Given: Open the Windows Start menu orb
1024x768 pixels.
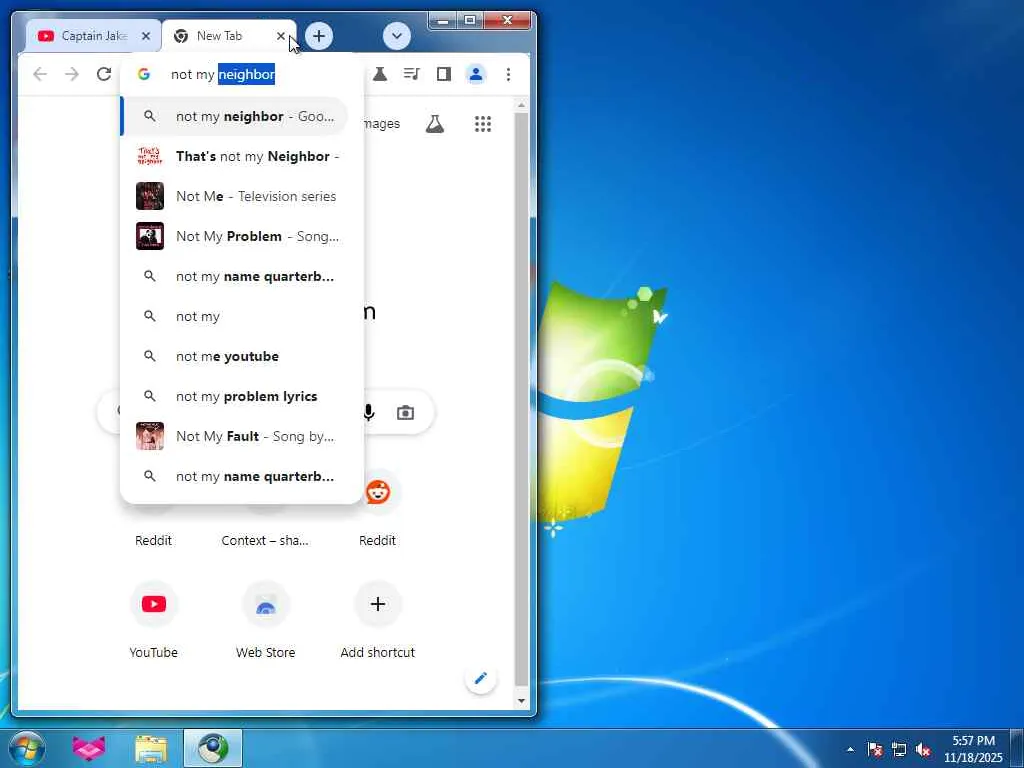Looking at the screenshot, I should coord(27,748).
